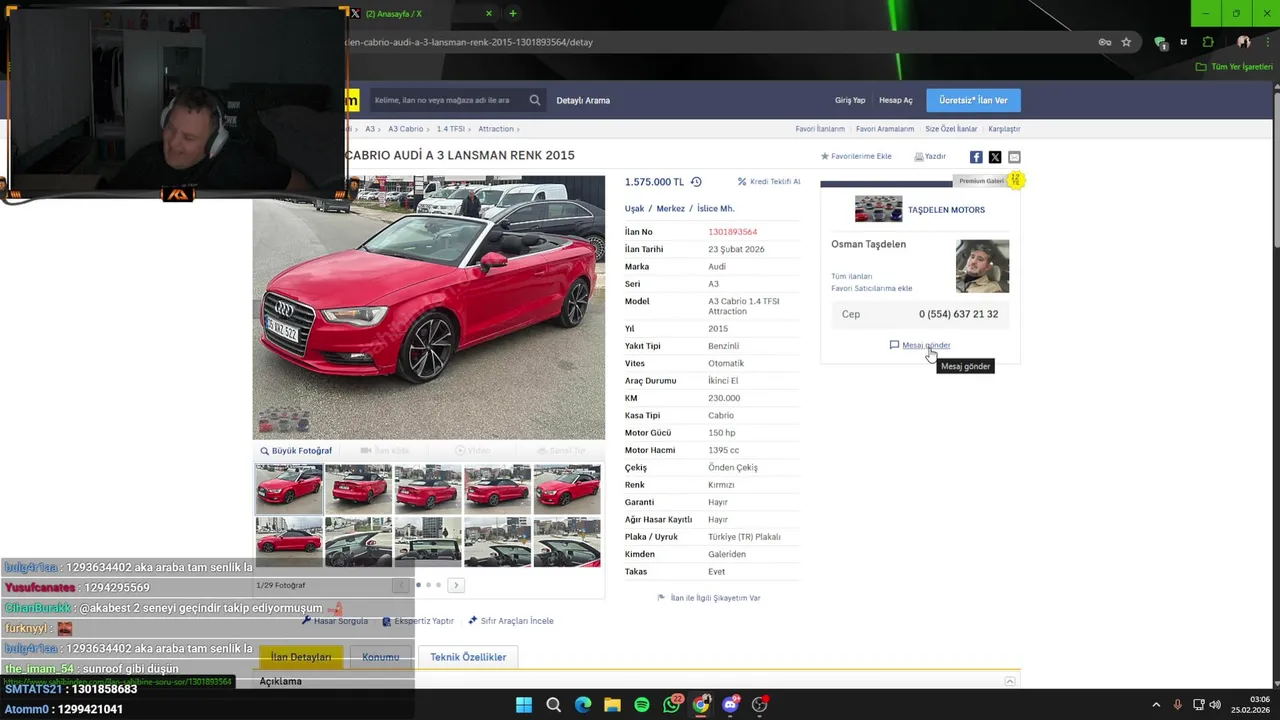Viewport: 1280px width, 720px height.
Task: Open WhatsApp from taskbar
Action: (x=672, y=705)
